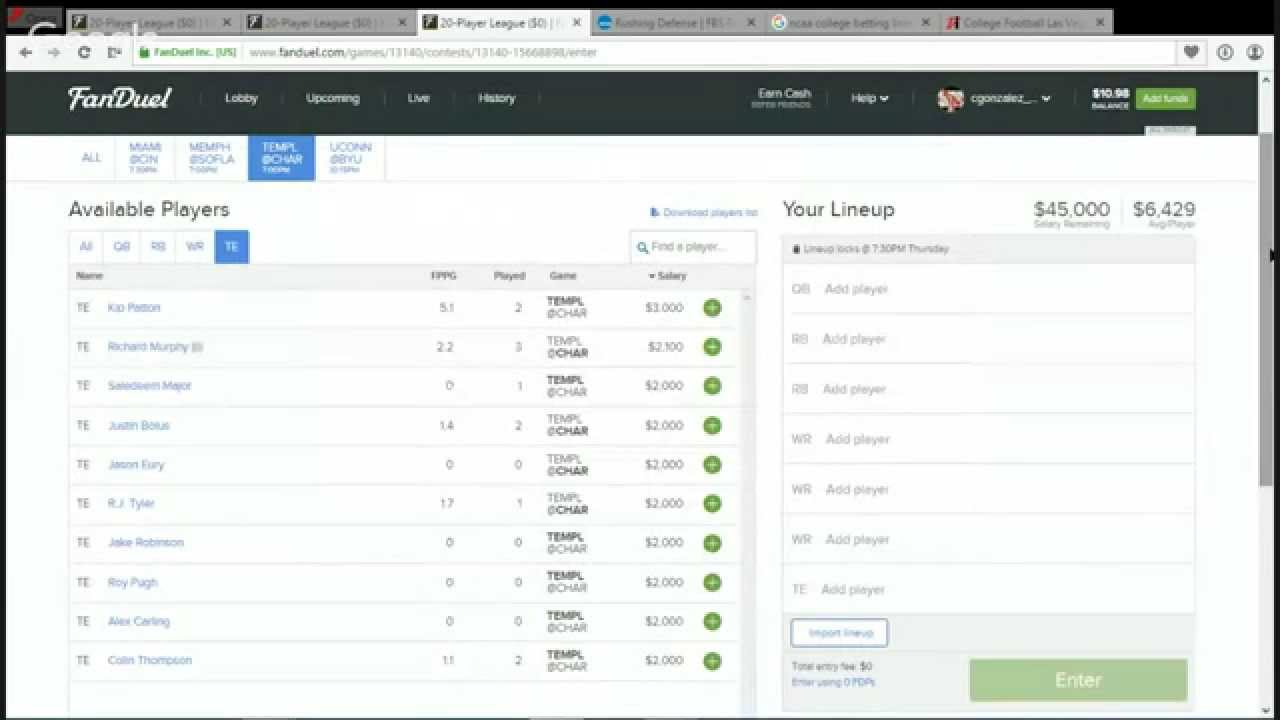
Task: Open the Download players list link
Action: [704, 213]
